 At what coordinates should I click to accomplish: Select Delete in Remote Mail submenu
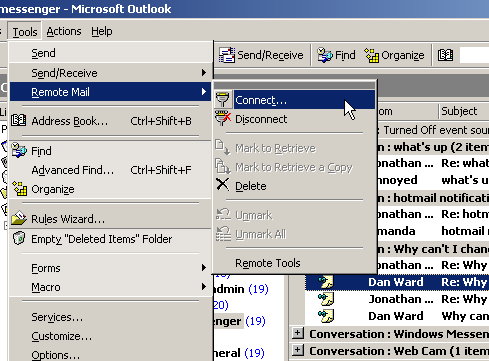pyautogui.click(x=294, y=186)
